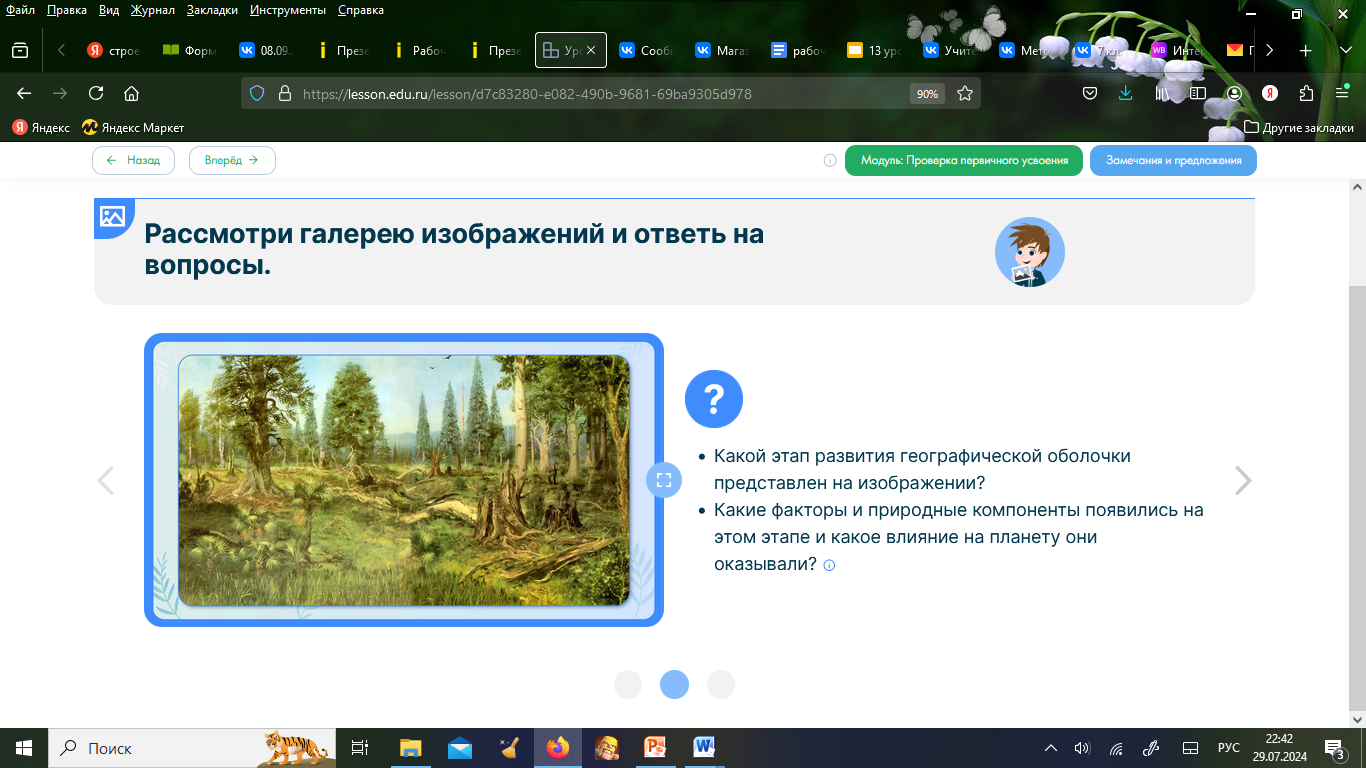Reset the 90% zoom level badge
Image resolution: width=1366 pixels, height=768 pixels.
click(927, 94)
